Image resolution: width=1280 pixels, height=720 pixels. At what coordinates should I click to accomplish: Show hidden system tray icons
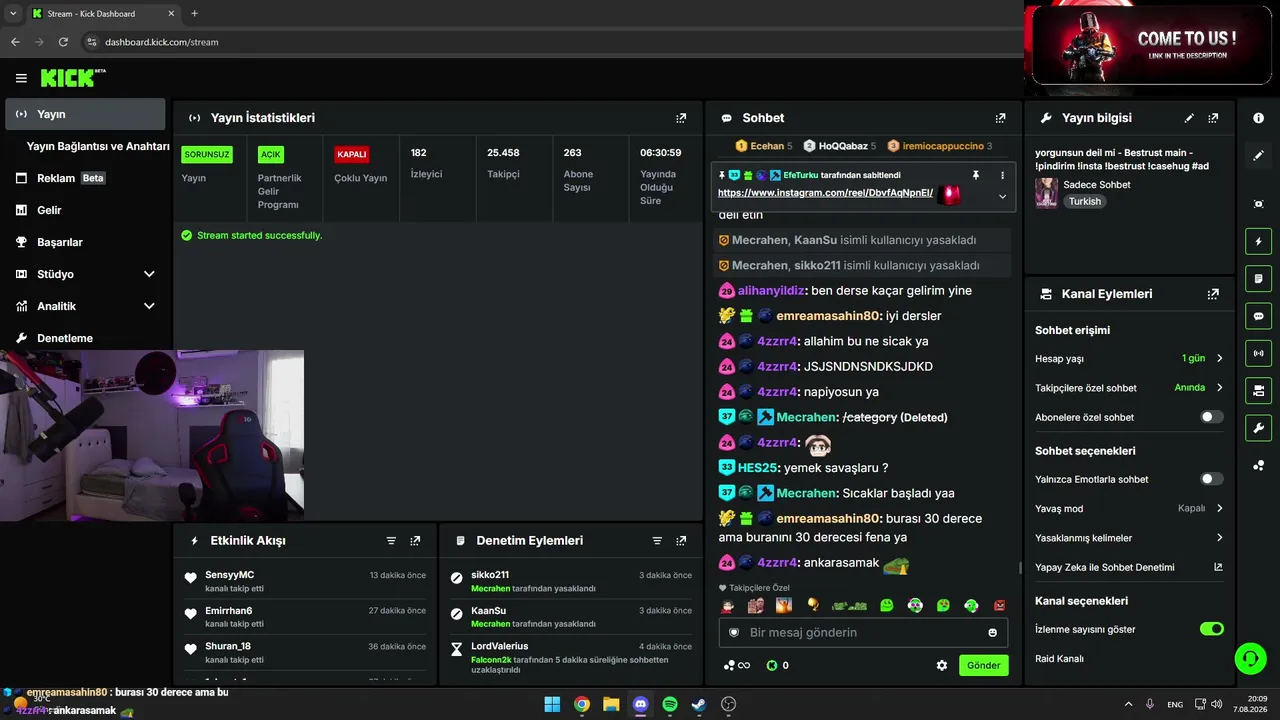[x=1128, y=704]
